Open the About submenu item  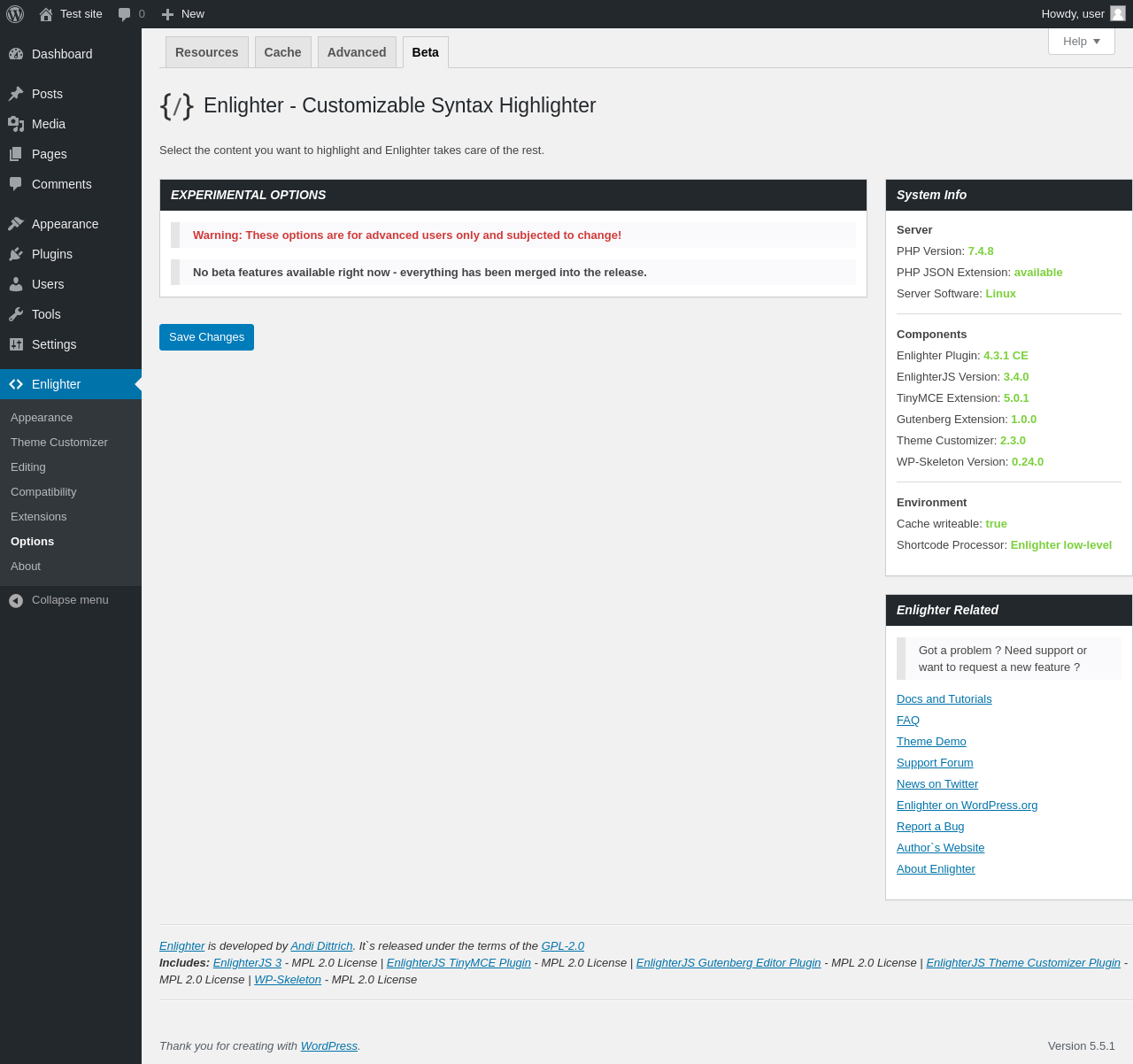(x=26, y=567)
